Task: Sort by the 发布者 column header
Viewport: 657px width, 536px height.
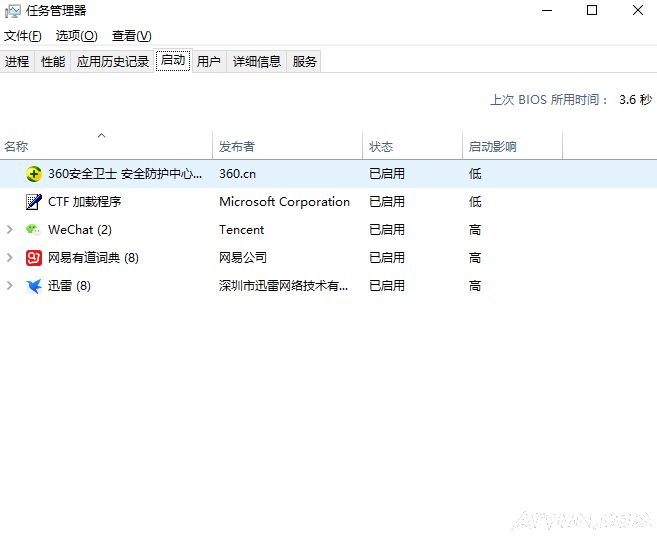Action: [237, 146]
